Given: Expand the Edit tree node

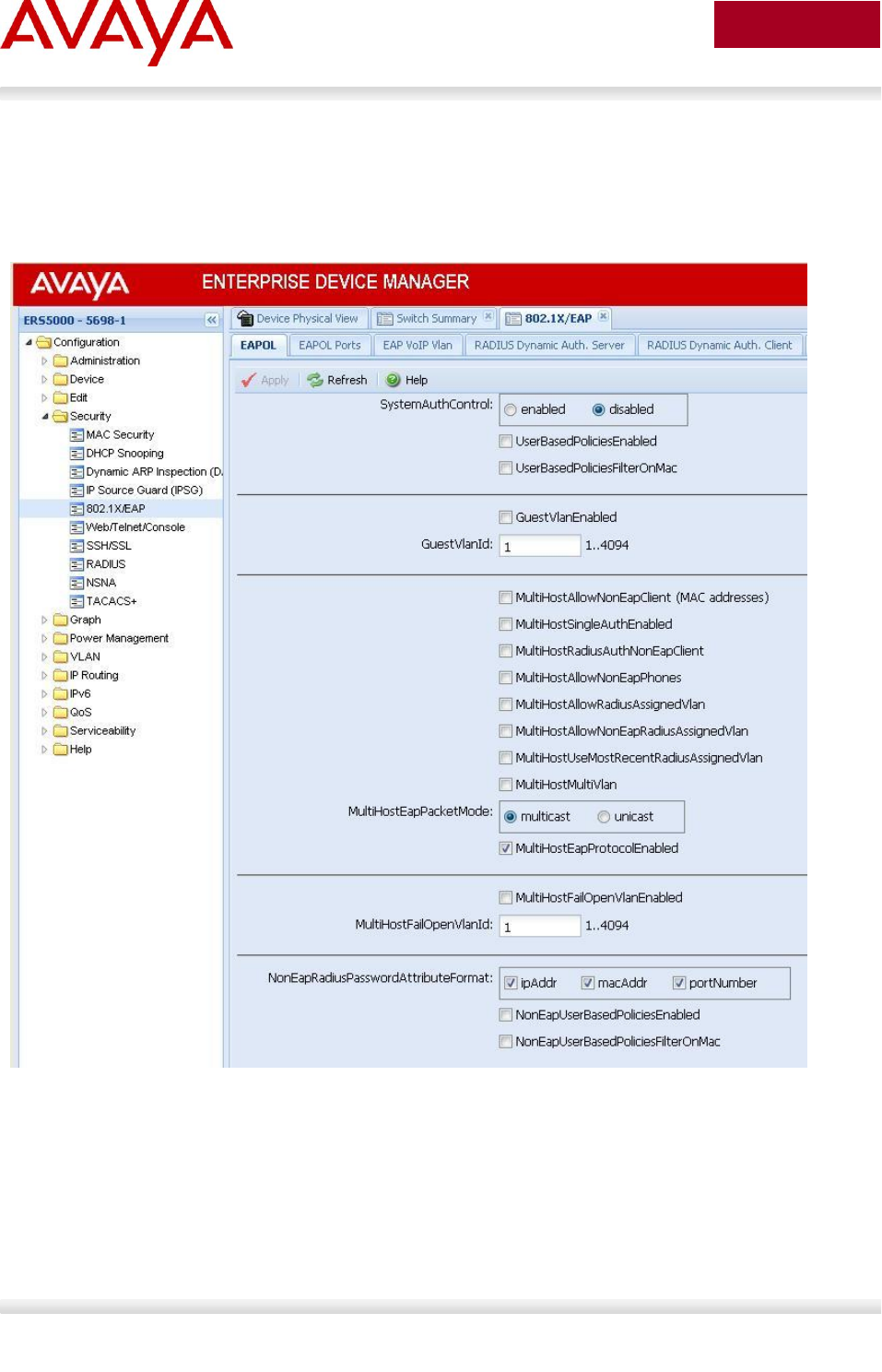Looking at the screenshot, I should pyautogui.click(x=44, y=397).
